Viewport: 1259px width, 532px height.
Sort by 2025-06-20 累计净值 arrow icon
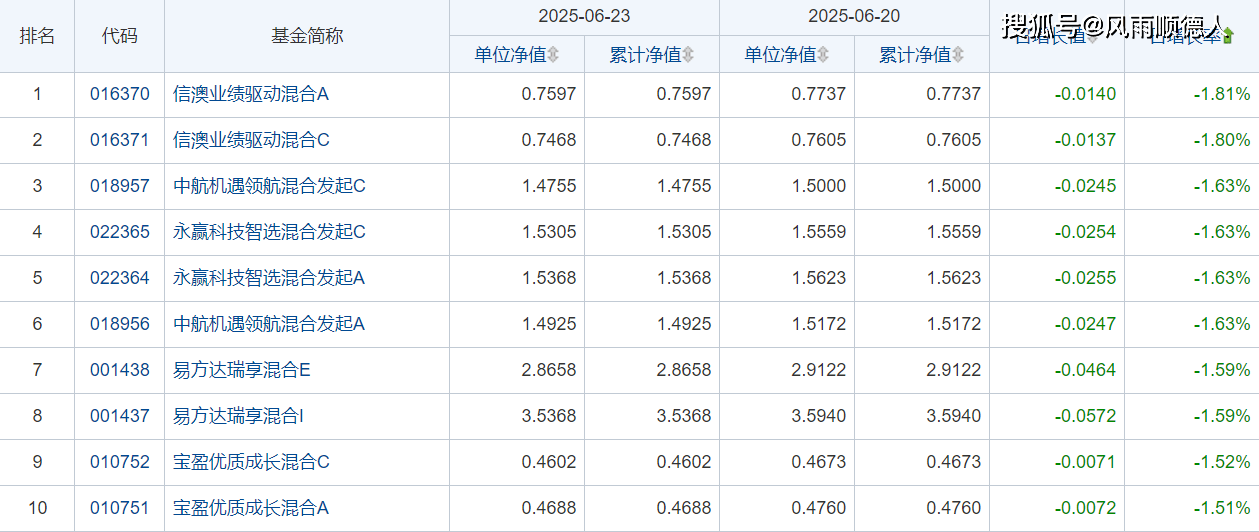[x=958, y=55]
